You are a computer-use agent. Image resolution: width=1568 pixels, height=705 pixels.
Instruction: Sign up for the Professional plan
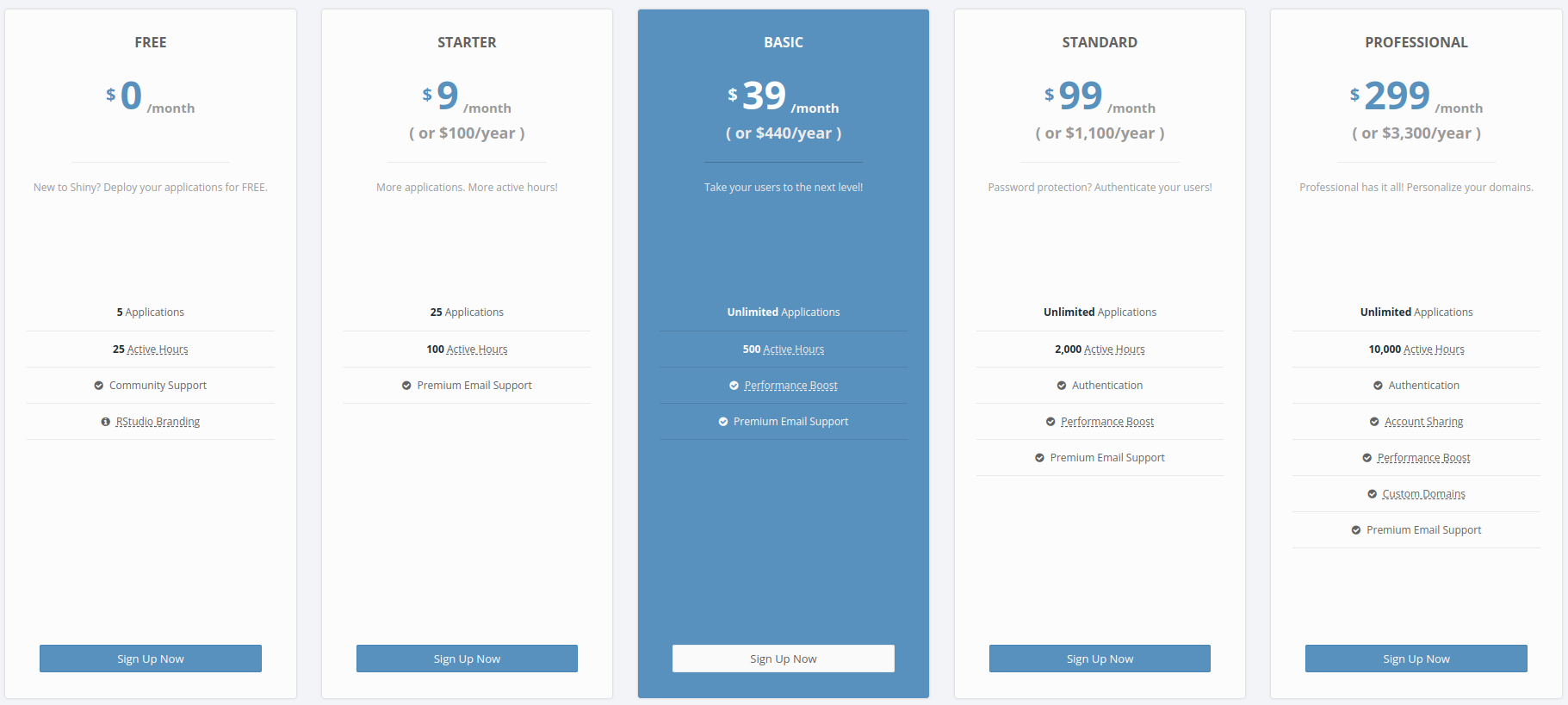coord(1416,659)
